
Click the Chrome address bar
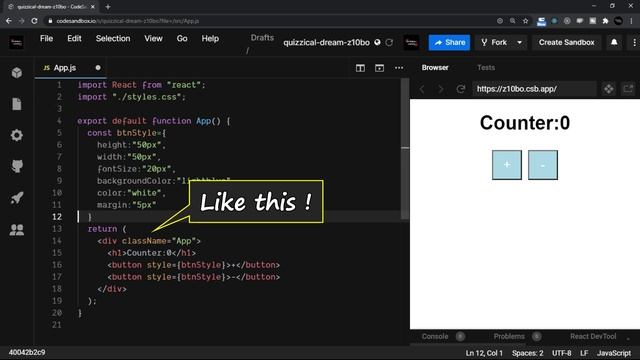click(269, 21)
